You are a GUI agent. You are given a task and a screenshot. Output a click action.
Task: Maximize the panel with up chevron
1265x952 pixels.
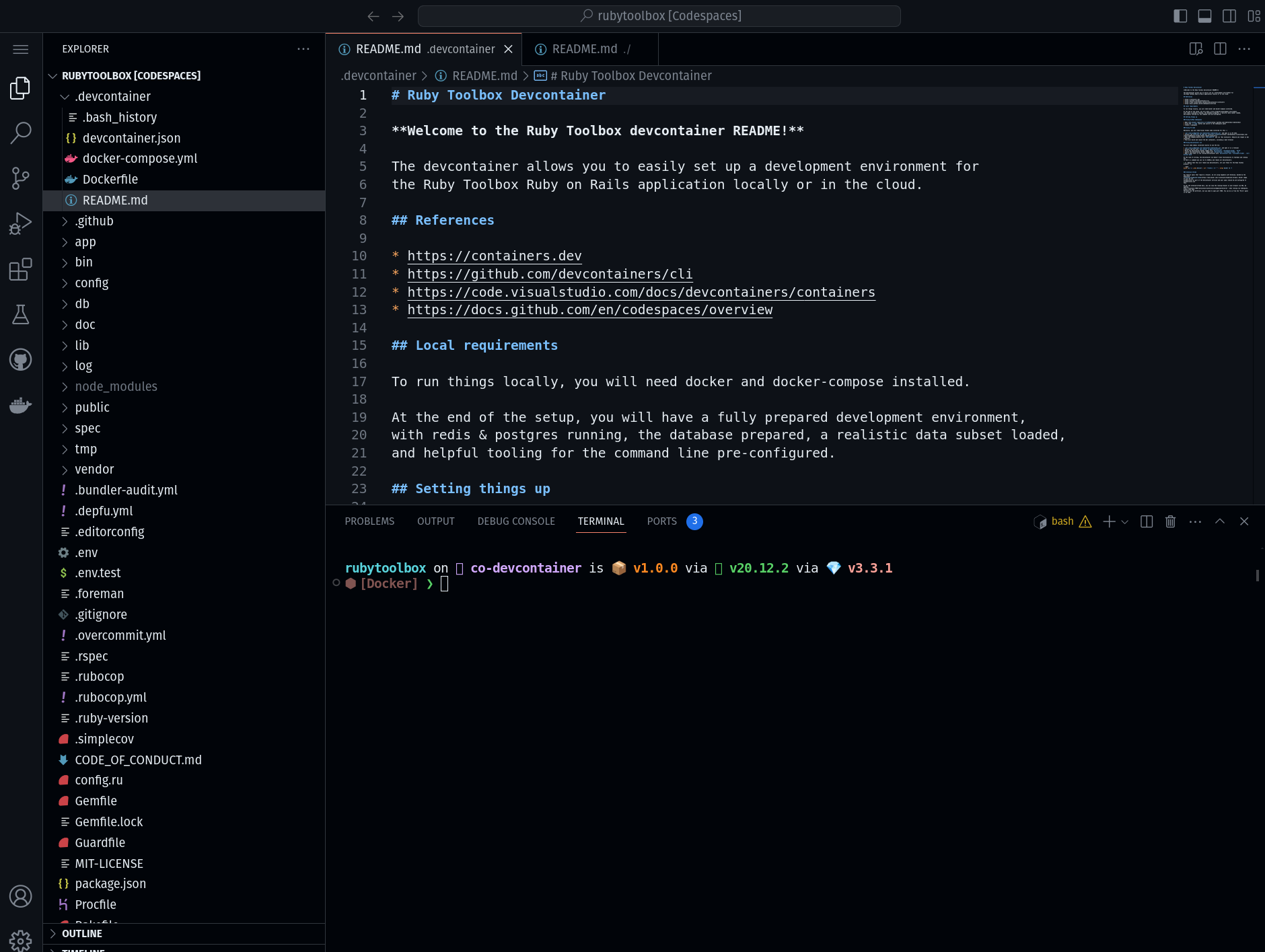click(x=1220, y=521)
